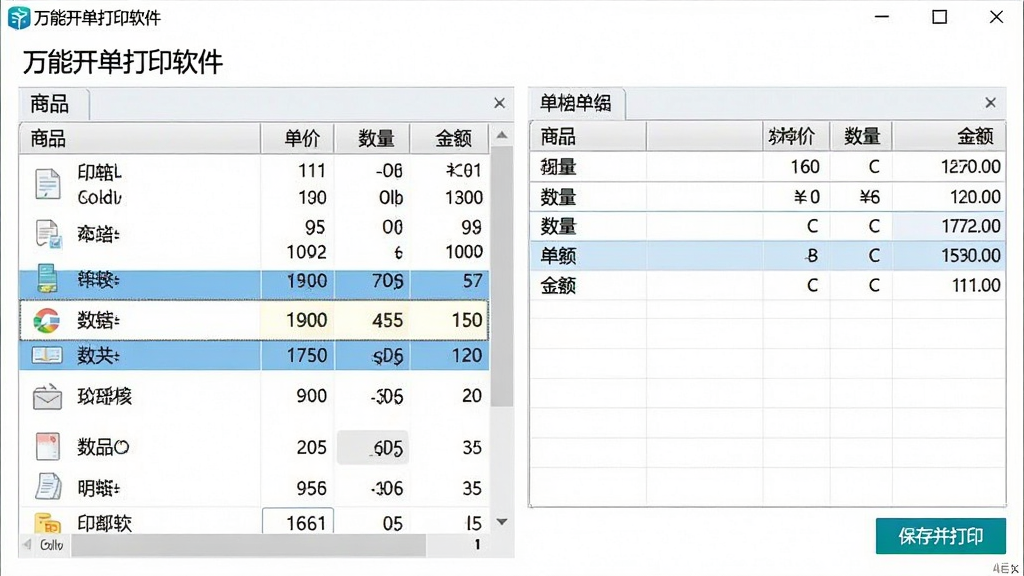Click the 保存并打印 button
The height and width of the screenshot is (576, 1024).
coord(940,536)
